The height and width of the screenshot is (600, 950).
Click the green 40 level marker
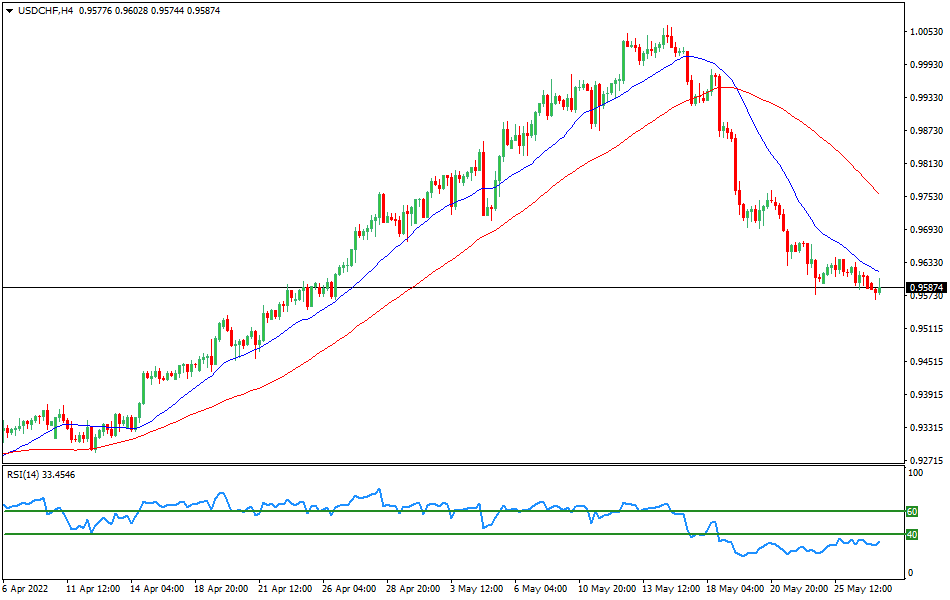click(911, 533)
